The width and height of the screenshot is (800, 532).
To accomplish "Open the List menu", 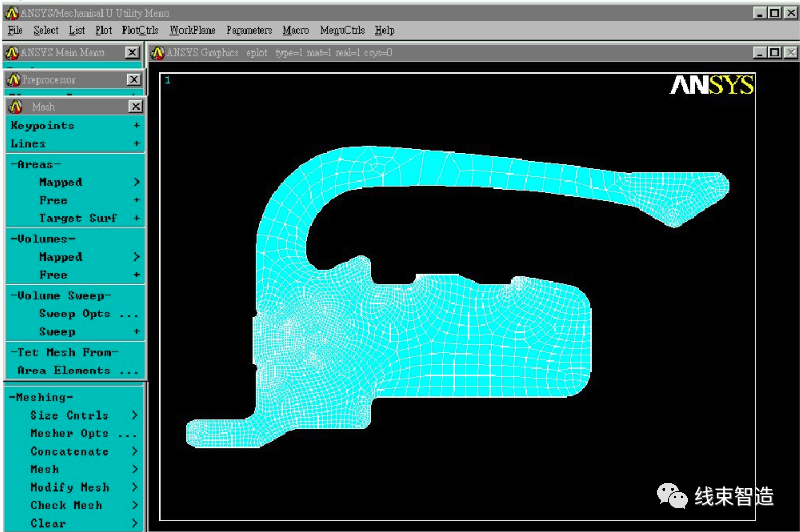I will tap(77, 31).
